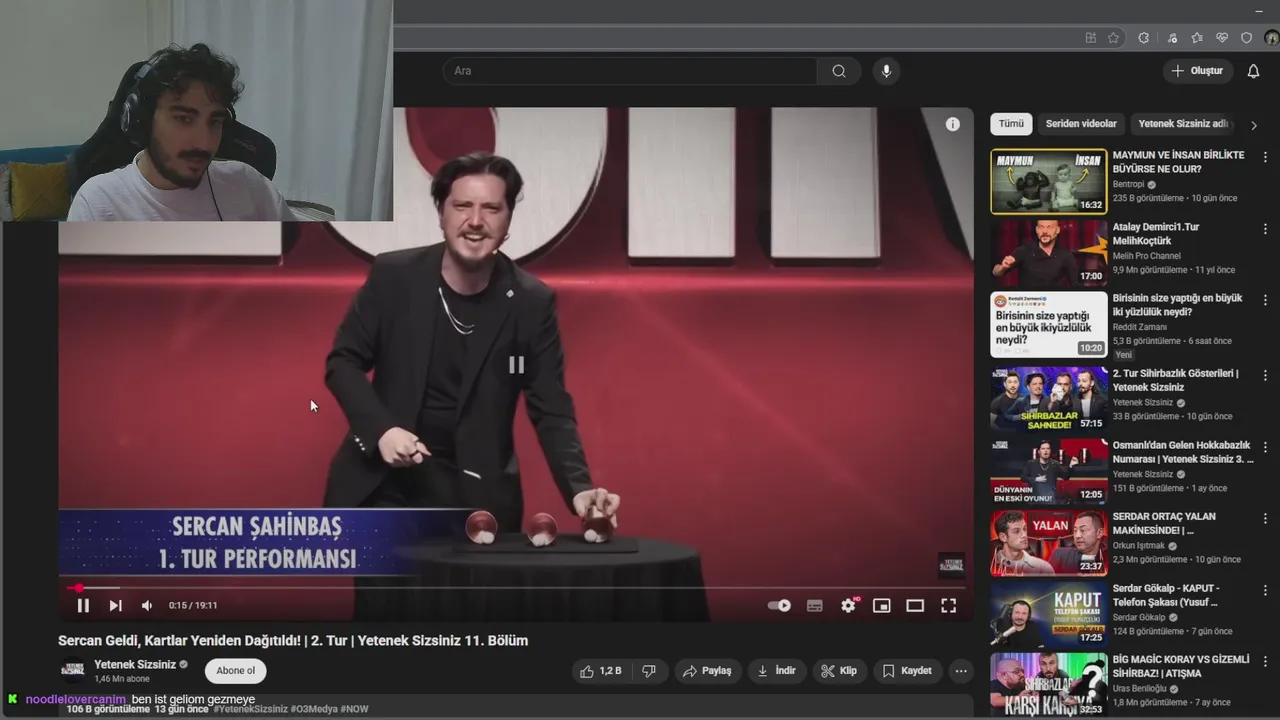Open the Reddit Zamanı ikiyüzlülük thumbnail
This screenshot has width=1280, height=720.
[x=1048, y=325]
